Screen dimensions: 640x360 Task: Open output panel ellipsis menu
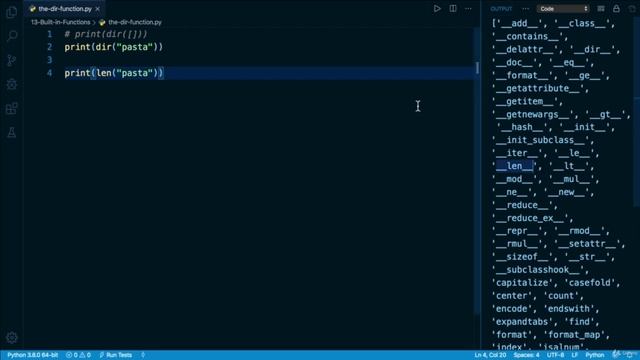[525, 9]
